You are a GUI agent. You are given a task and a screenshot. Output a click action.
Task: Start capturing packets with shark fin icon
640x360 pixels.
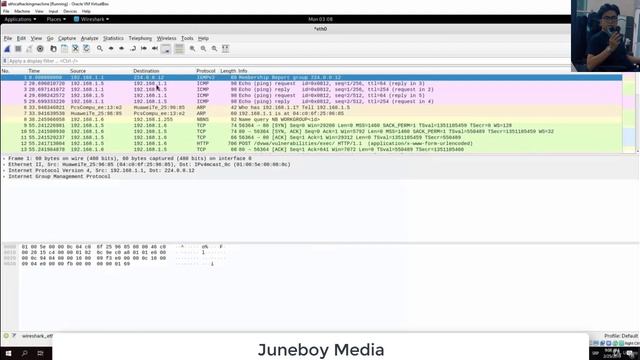[x=7, y=49]
